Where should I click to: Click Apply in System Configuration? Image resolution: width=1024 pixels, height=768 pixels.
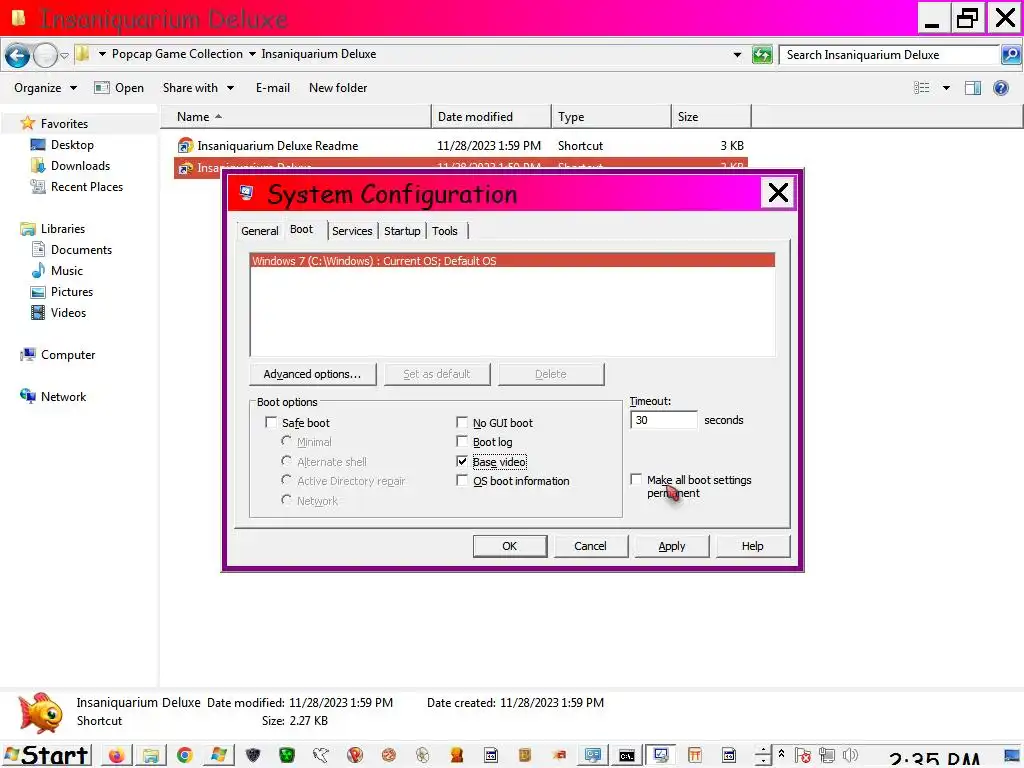671,546
